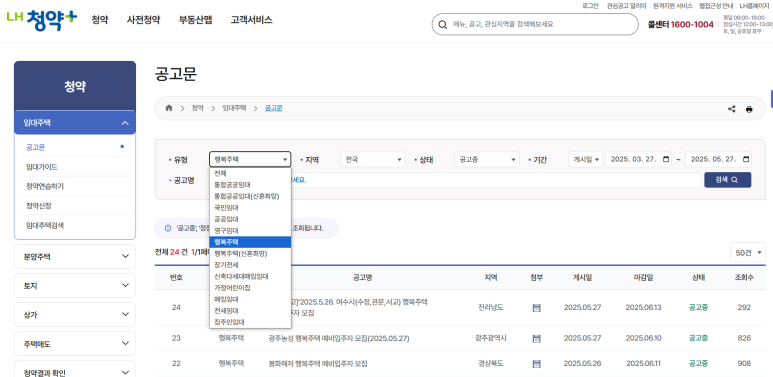Viewport: 773px width, 377px height.
Task: Open calendar picker for start date 2025.03.27
Action: pyautogui.click(x=667, y=160)
